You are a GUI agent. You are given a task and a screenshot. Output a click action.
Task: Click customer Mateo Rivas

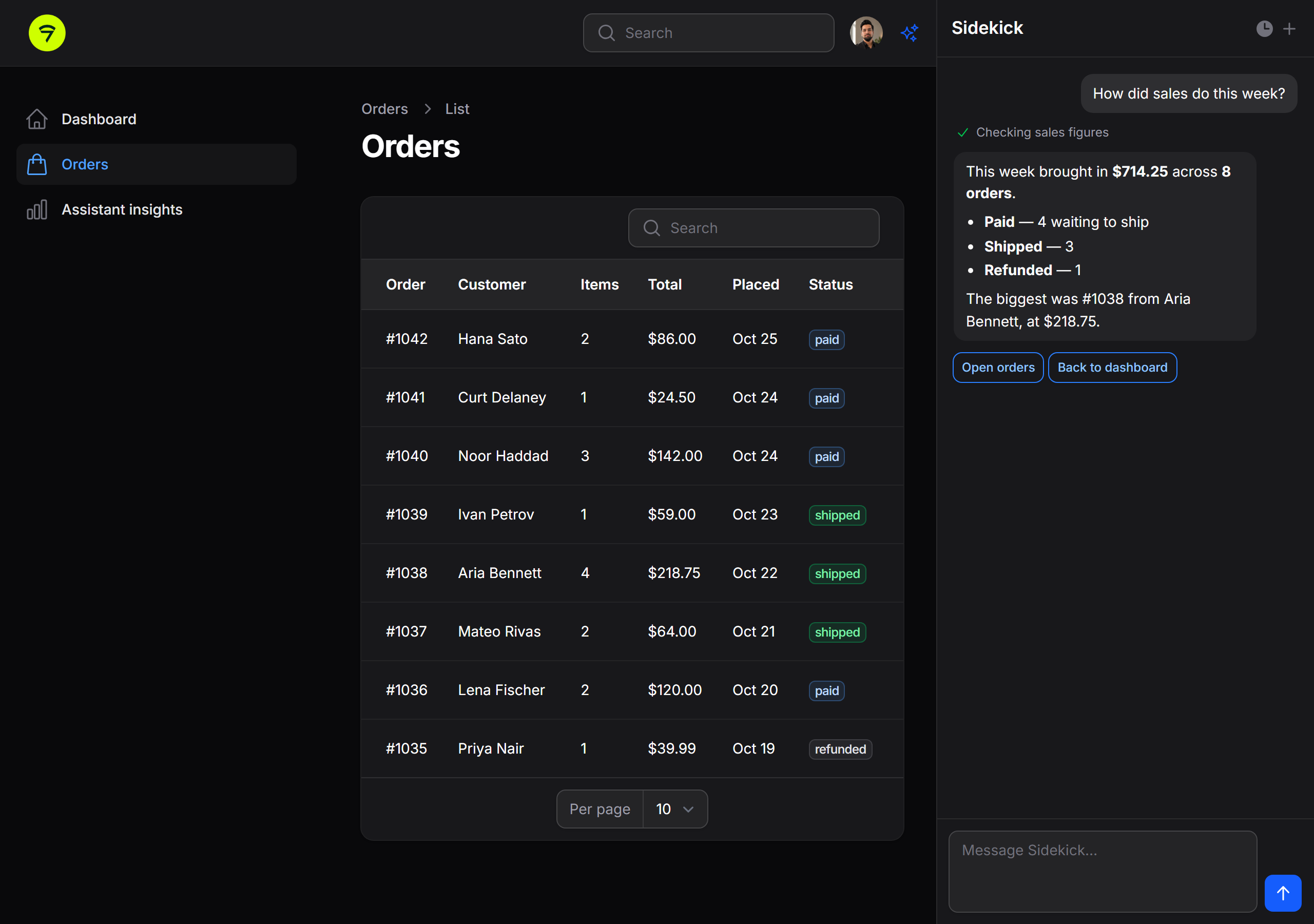[x=499, y=631]
